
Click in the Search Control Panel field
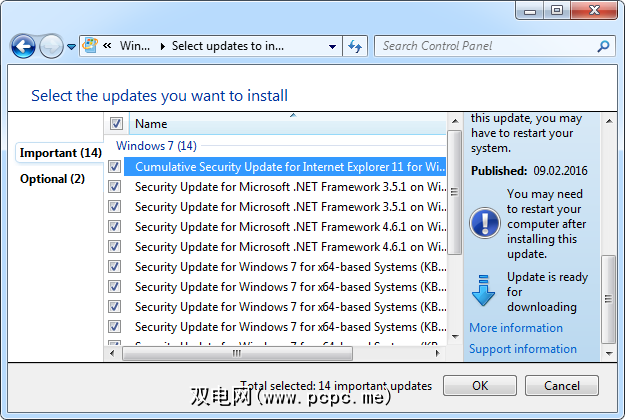pos(485,46)
